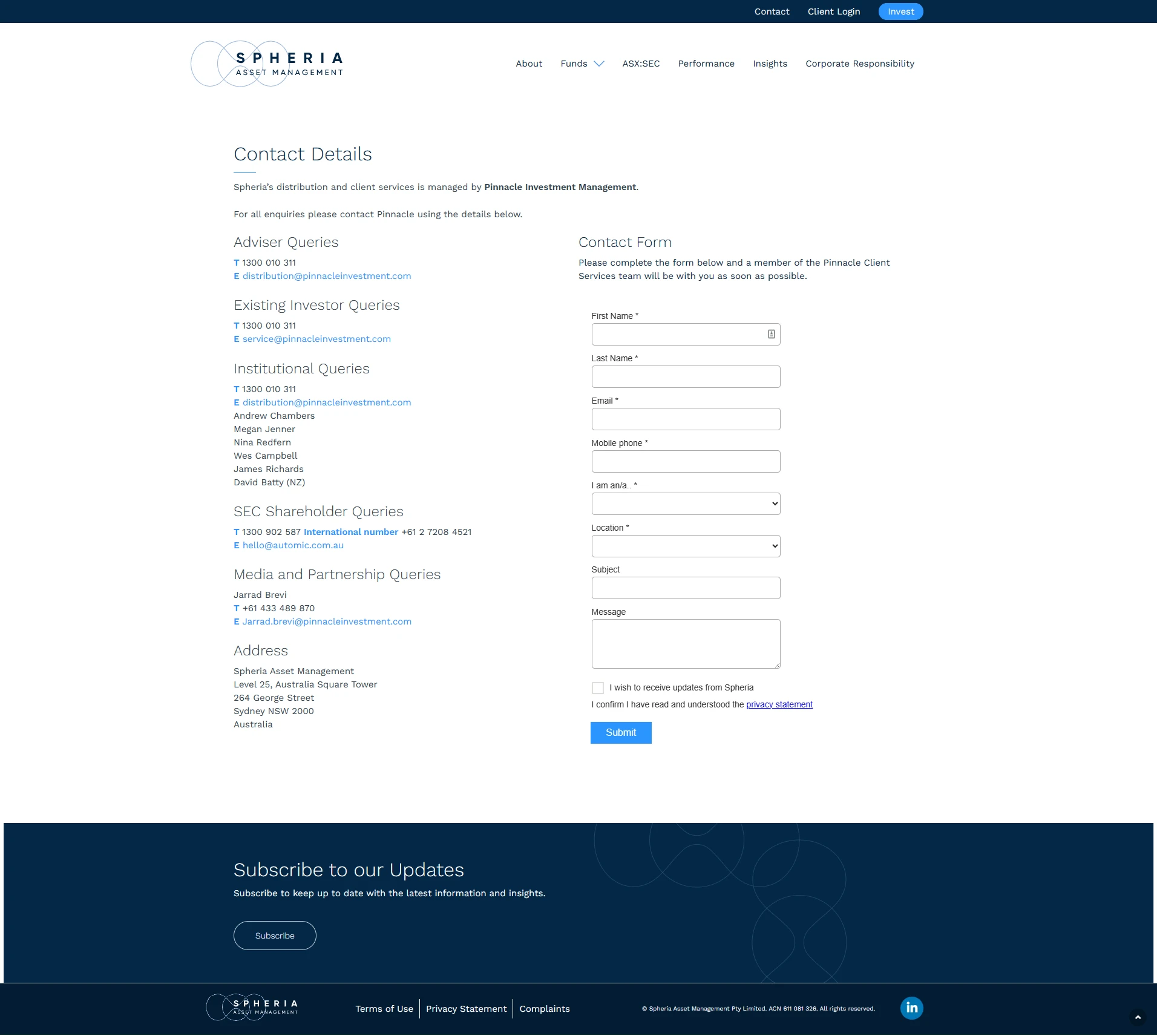Image resolution: width=1157 pixels, height=1036 pixels.
Task: Click the First Name input field
Action: pyautogui.click(x=686, y=335)
